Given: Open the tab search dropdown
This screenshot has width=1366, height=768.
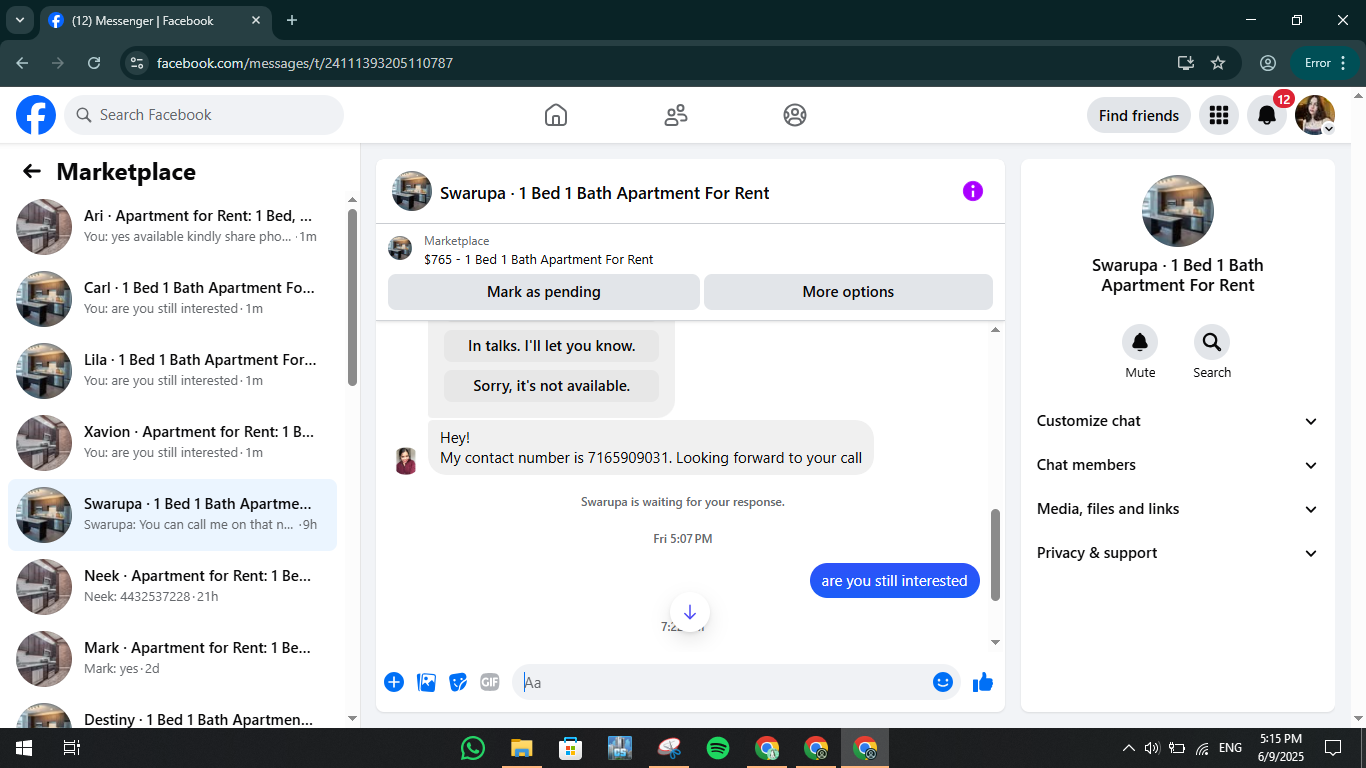Looking at the screenshot, I should tap(19, 20).
